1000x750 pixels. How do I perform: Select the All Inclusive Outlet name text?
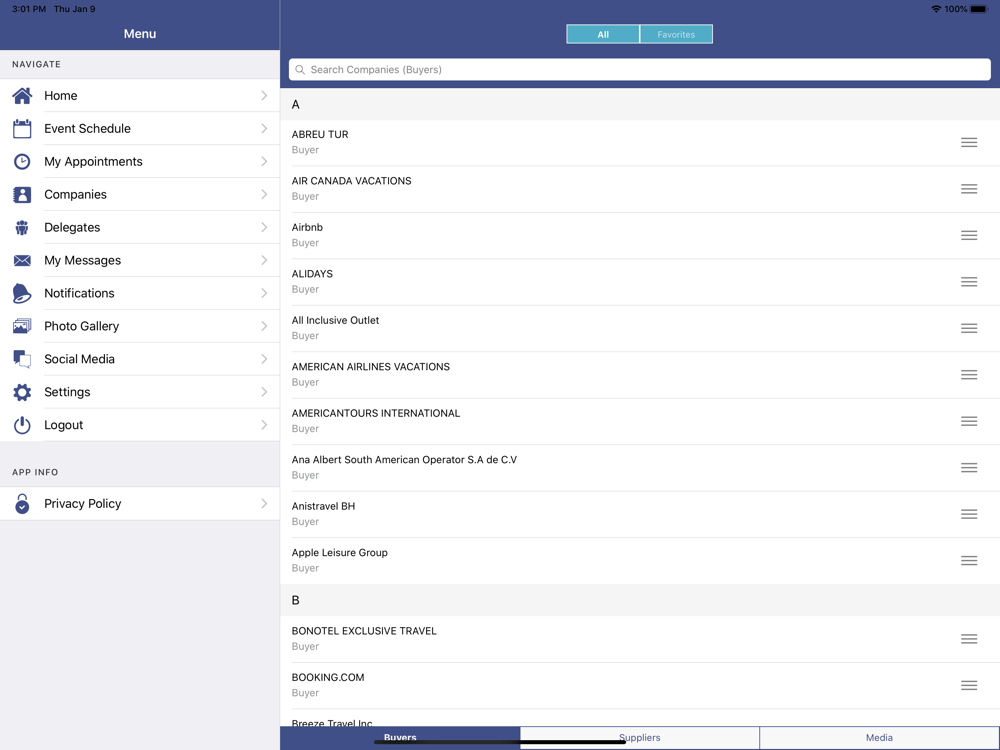(x=335, y=320)
